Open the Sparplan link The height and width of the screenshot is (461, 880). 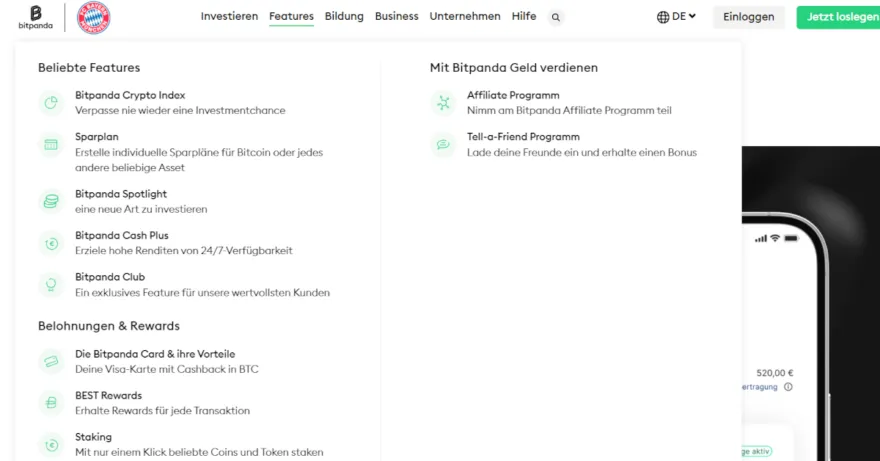coord(97,137)
